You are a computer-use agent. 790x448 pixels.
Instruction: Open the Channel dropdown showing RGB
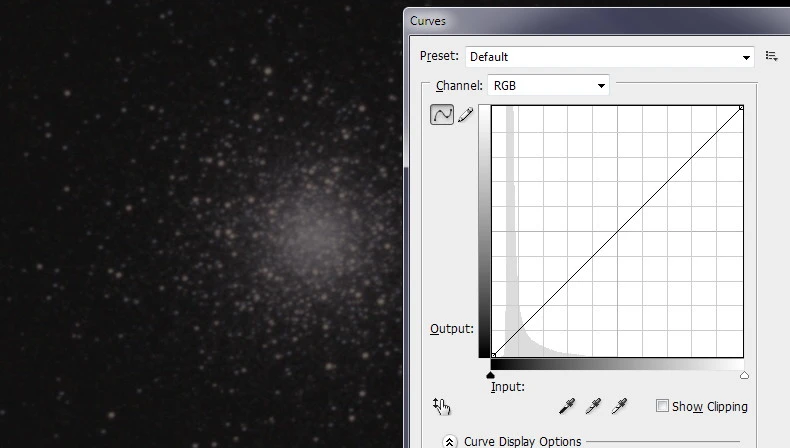pyautogui.click(x=549, y=86)
